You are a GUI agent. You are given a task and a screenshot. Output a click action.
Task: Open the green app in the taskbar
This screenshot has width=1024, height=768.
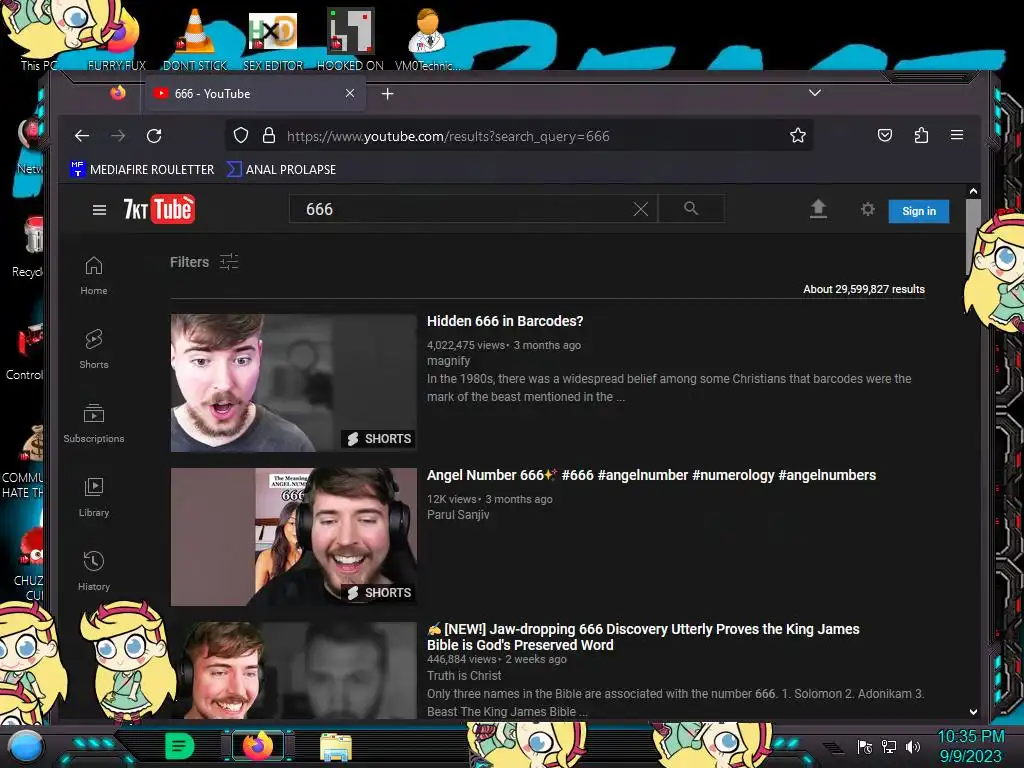point(179,746)
